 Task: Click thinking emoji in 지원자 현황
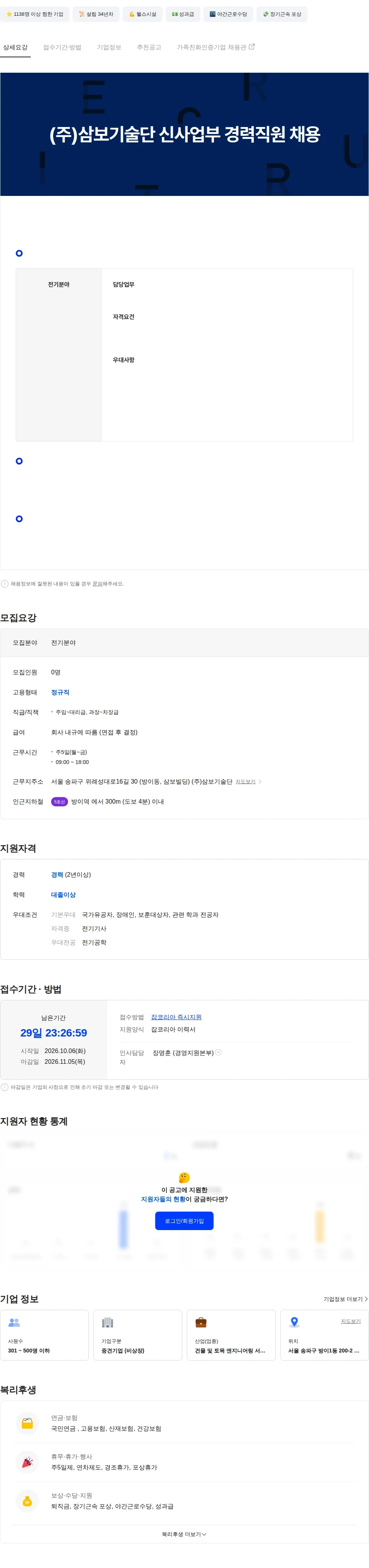pos(184,1178)
